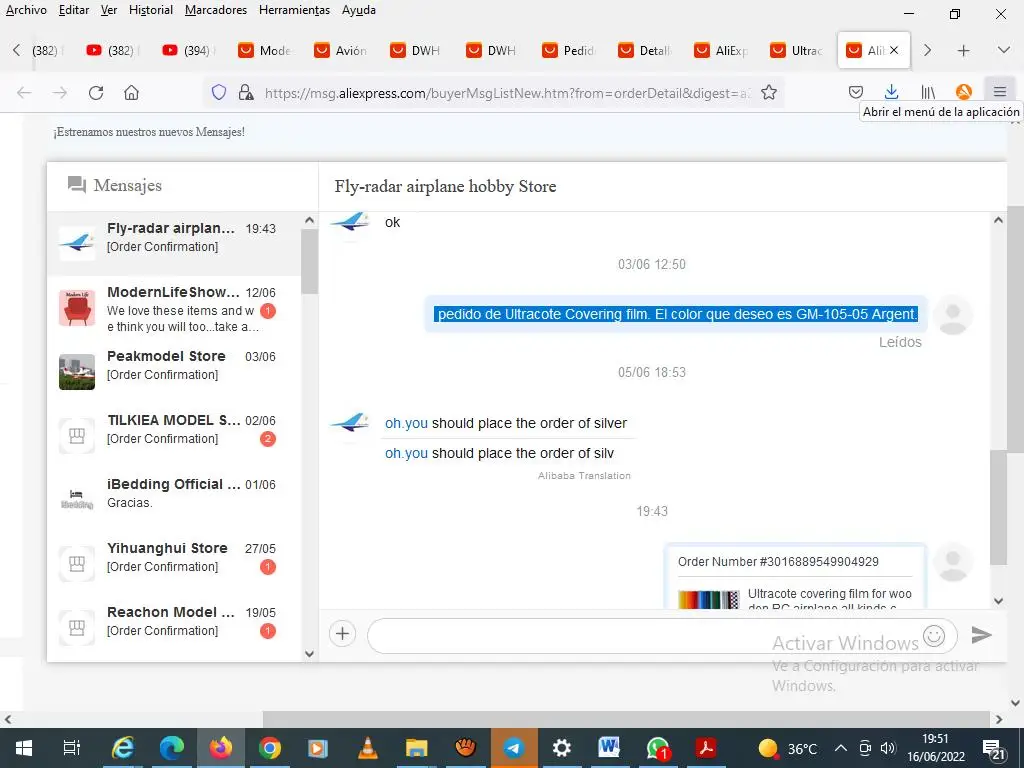Click the Peakmodel Store airplane thumbnail
Screen dimensions: 1024x768
(x=77, y=372)
